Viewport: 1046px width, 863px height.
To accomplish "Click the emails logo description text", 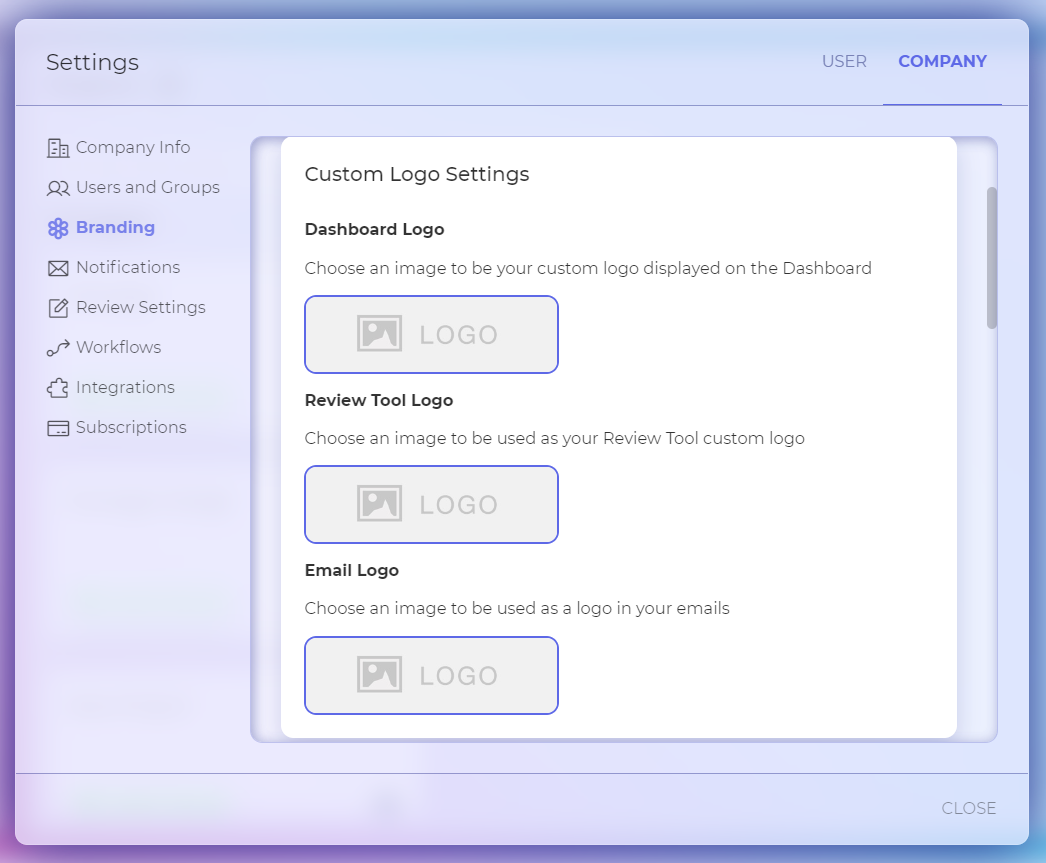I will pos(517,608).
